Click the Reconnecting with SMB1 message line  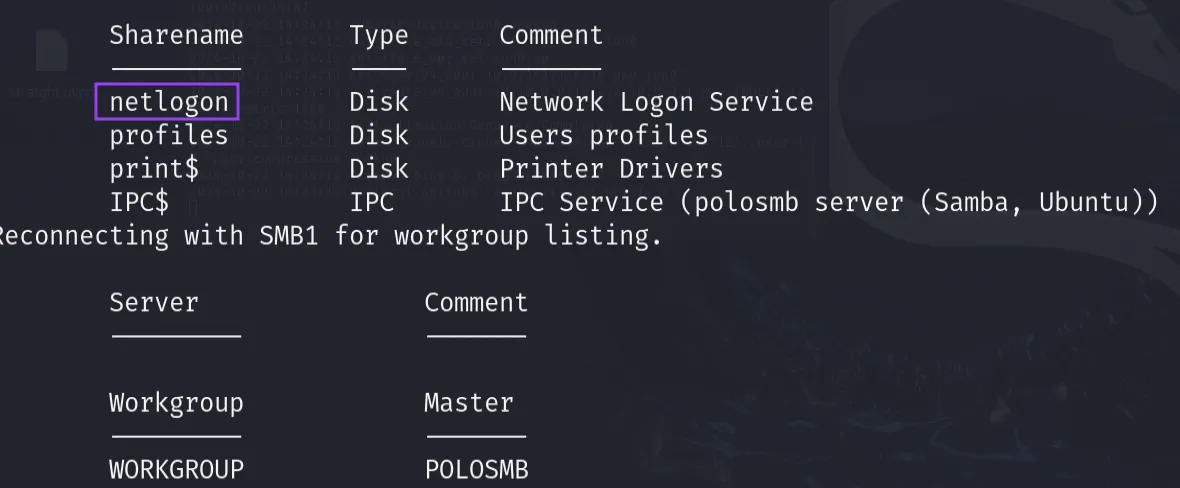pos(330,237)
